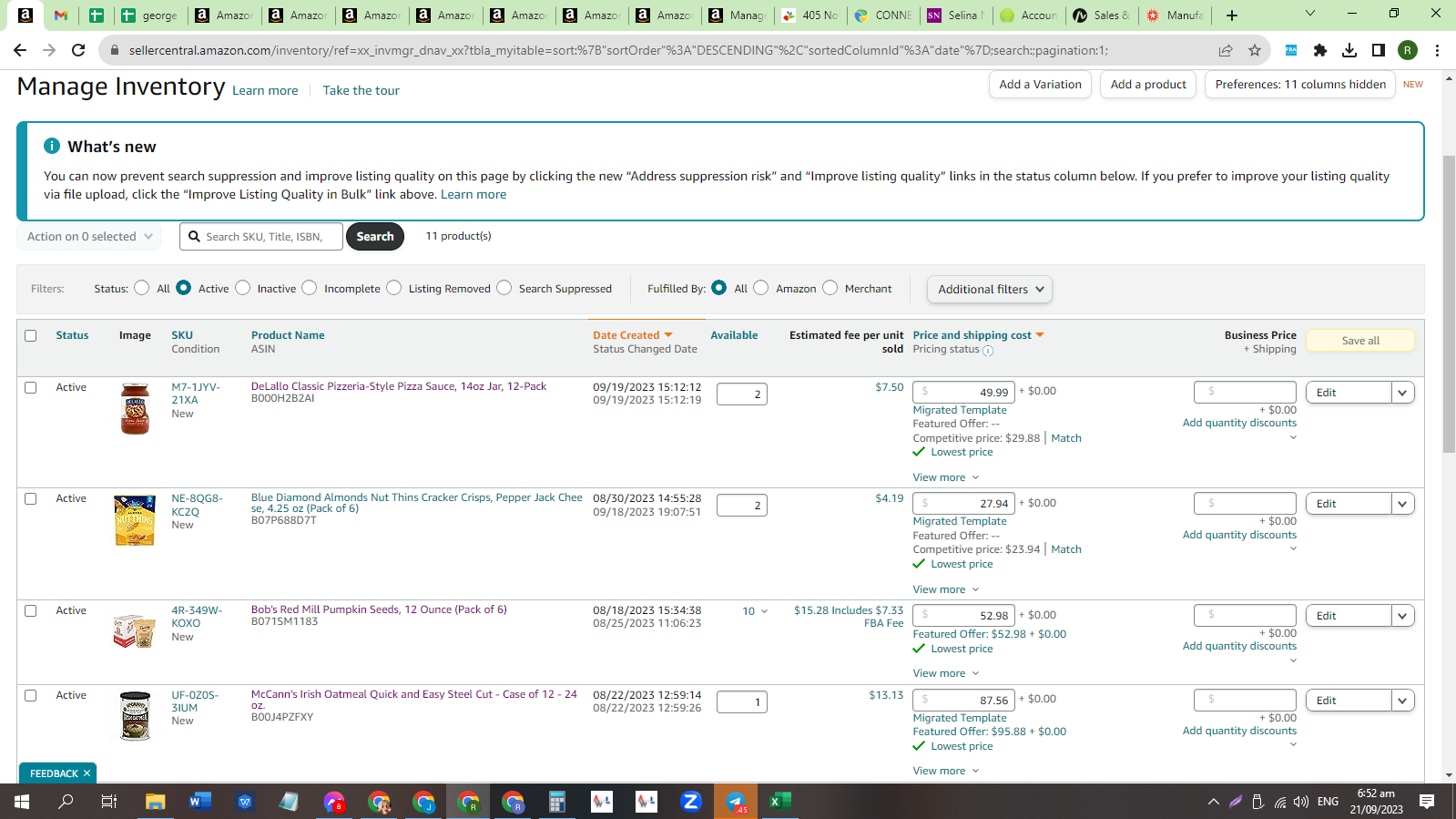Screen dimensions: 1456x819
Task: Filter by Listing Removed status
Action: (394, 288)
